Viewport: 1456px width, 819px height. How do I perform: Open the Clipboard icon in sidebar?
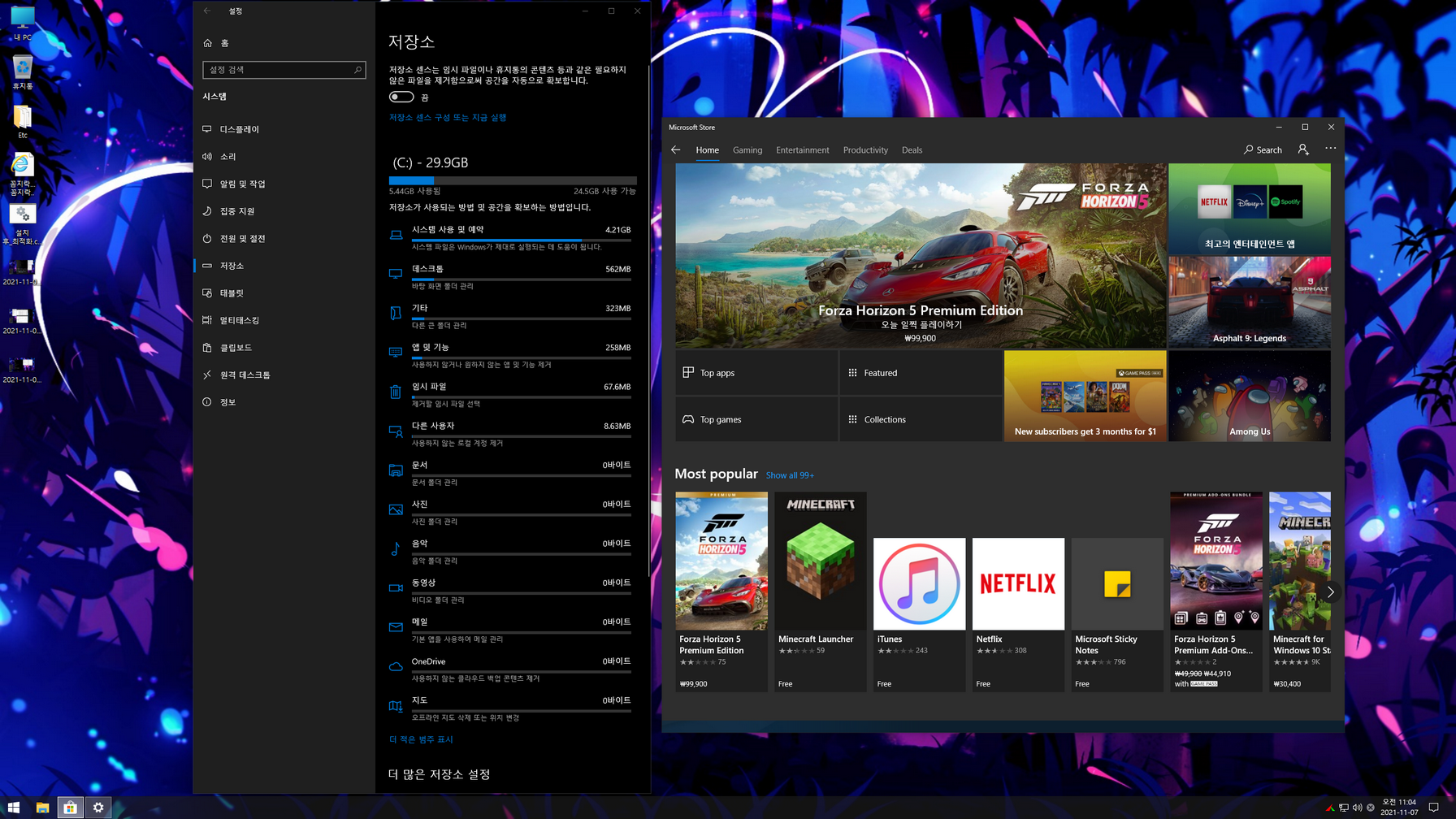[x=207, y=348]
